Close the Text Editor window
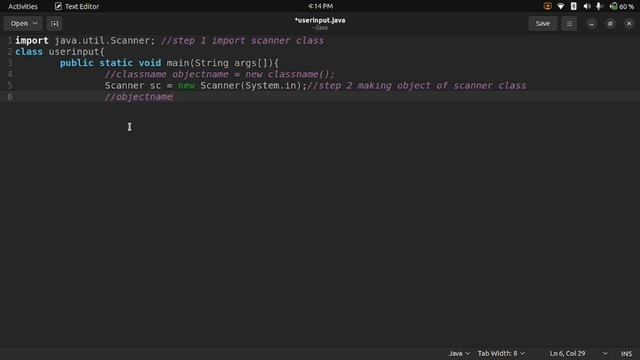The height and width of the screenshot is (360, 640). coord(629,24)
